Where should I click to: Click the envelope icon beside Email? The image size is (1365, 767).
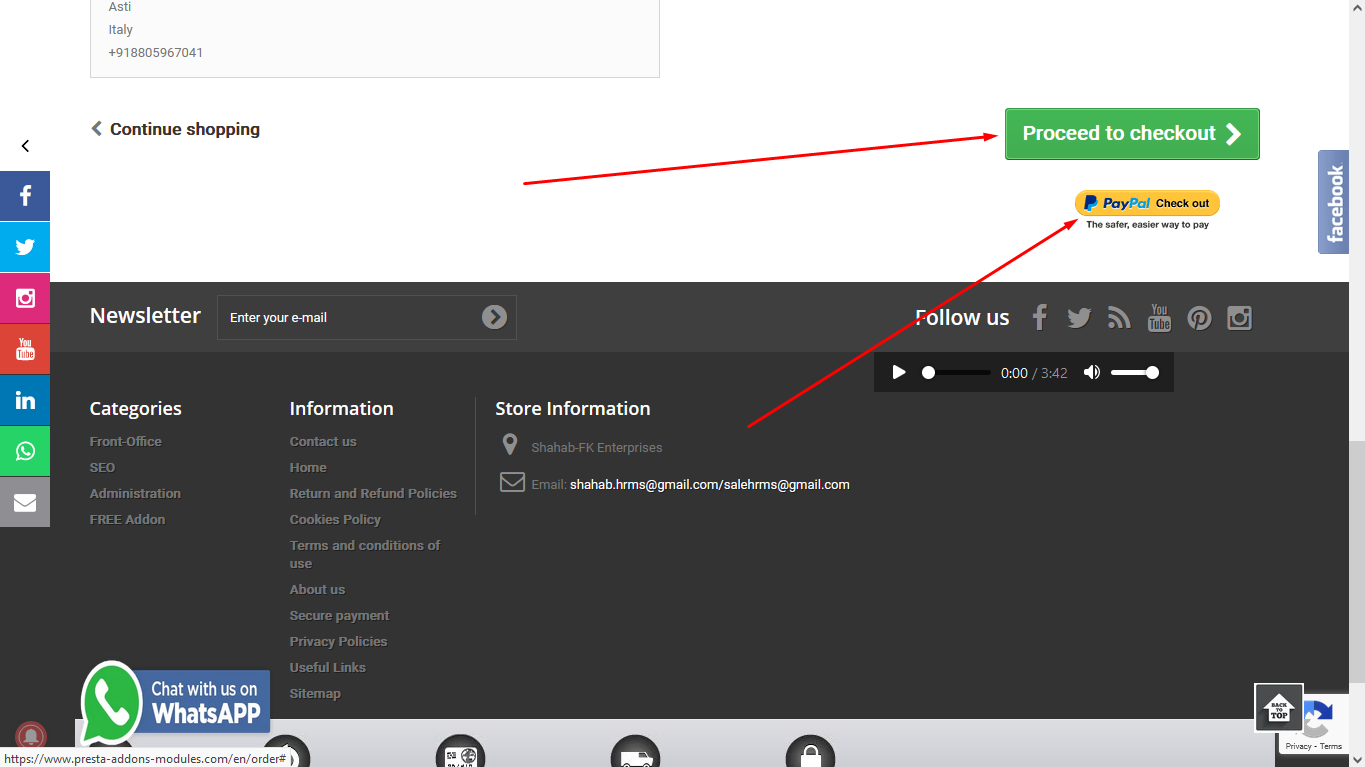click(512, 482)
